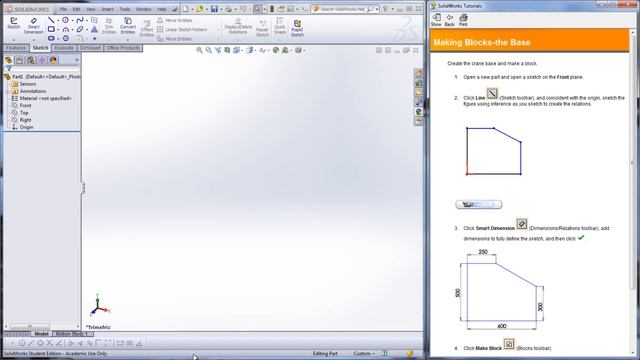Open the DimXpertManager tab
This screenshot has width=640, height=360.
pyautogui.click(x=42, y=60)
